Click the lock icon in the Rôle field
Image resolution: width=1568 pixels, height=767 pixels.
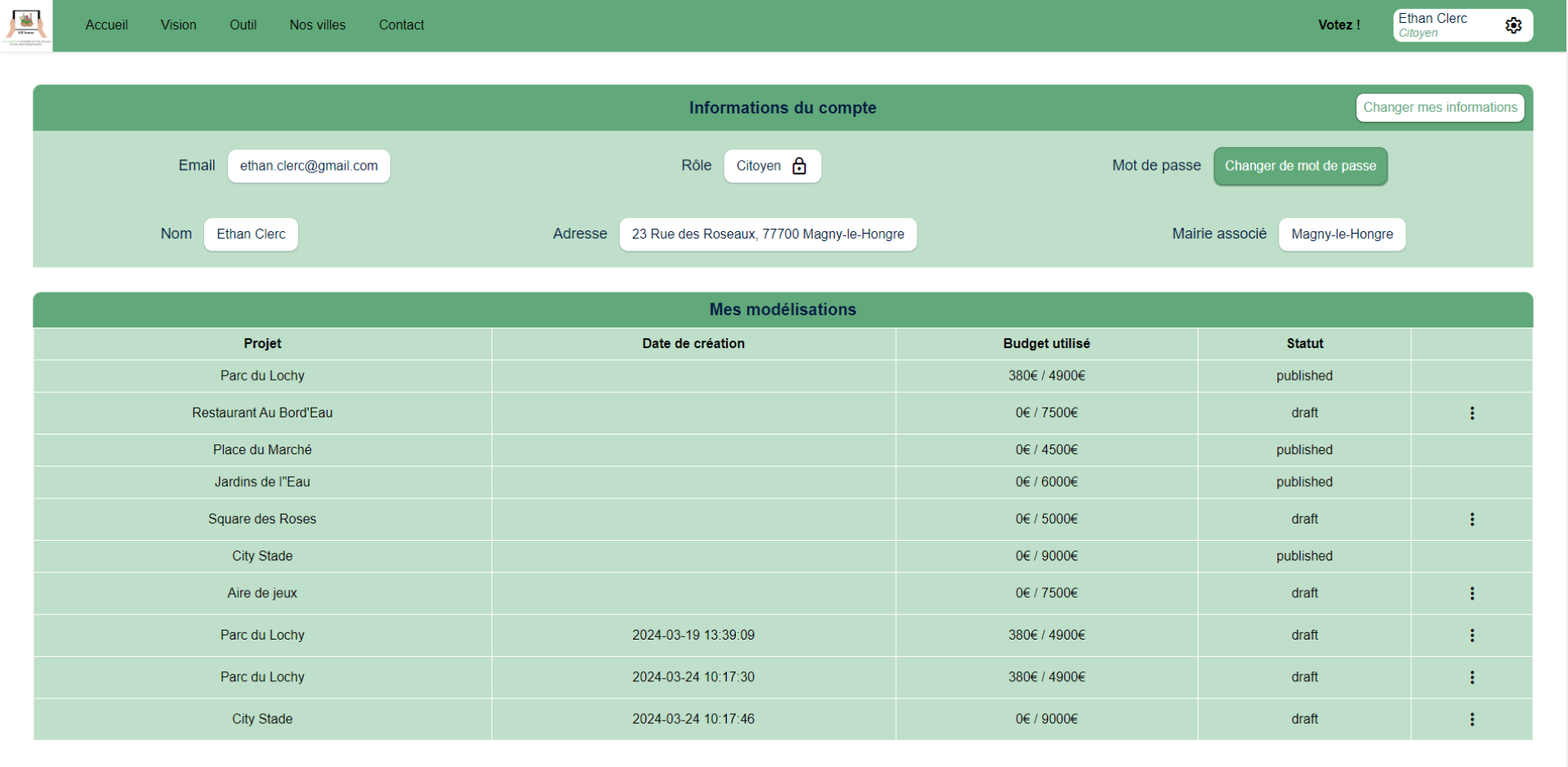[x=799, y=166]
